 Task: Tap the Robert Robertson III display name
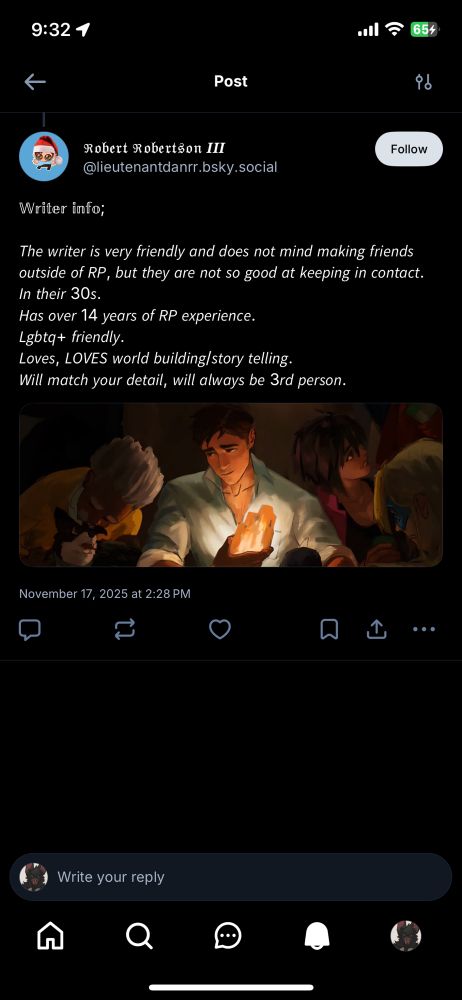[x=154, y=149]
